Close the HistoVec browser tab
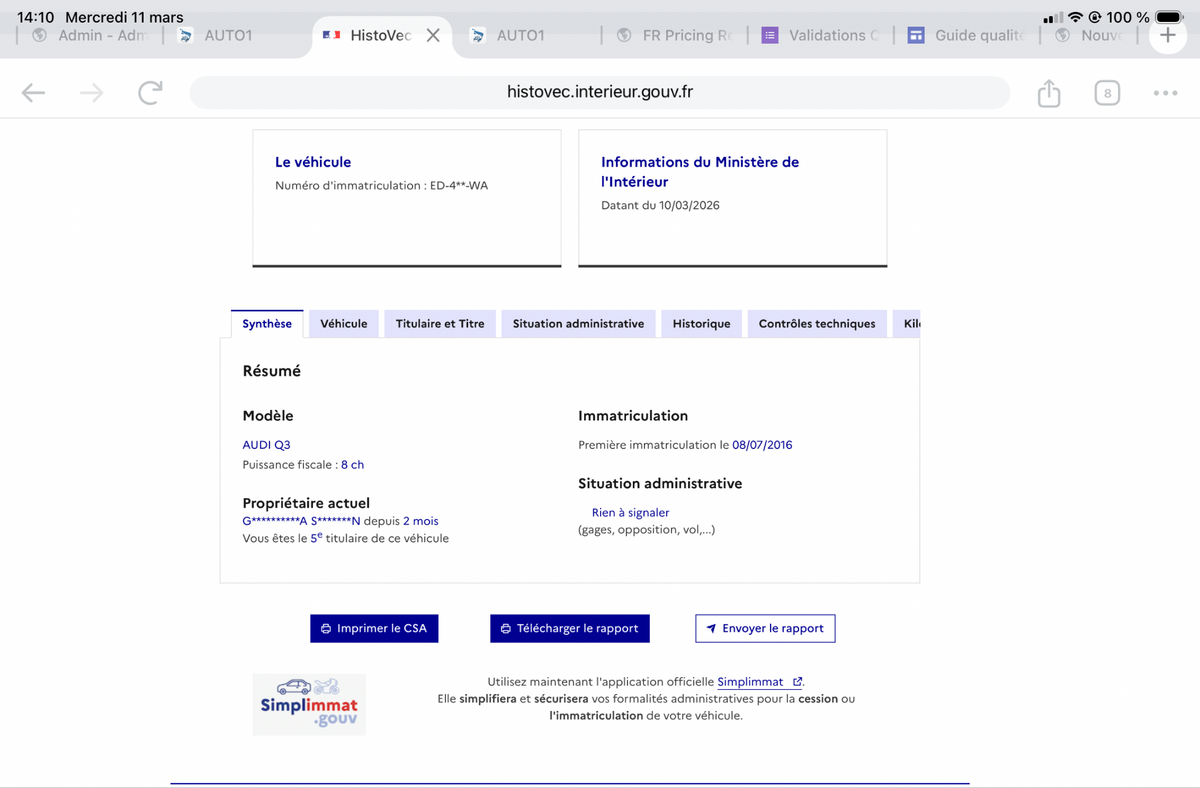The height and width of the screenshot is (788, 1200). (x=433, y=35)
